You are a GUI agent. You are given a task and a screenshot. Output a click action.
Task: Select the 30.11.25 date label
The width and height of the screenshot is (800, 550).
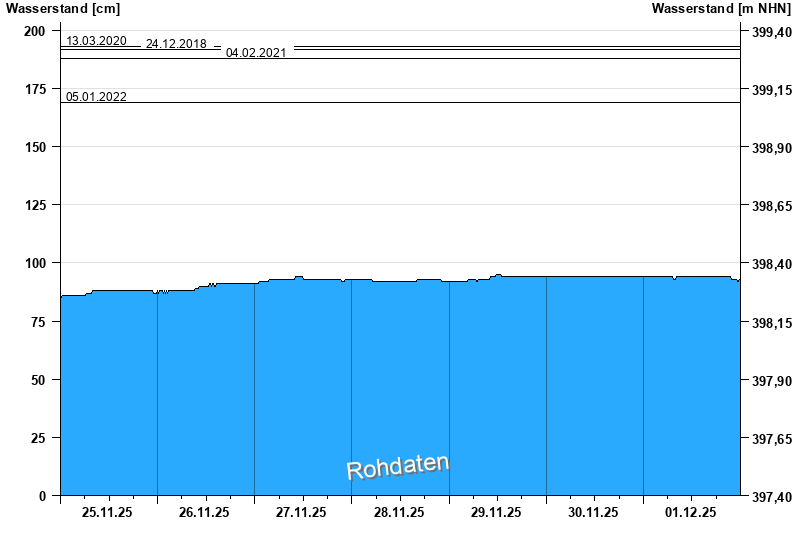593,513
